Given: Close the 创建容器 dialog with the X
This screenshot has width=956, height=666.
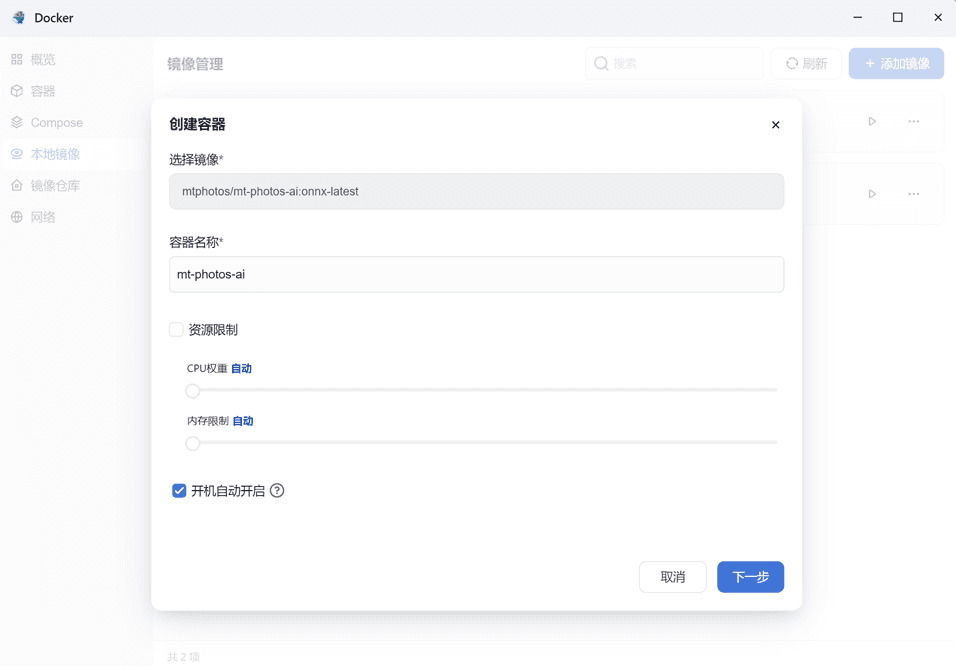Looking at the screenshot, I should point(776,125).
